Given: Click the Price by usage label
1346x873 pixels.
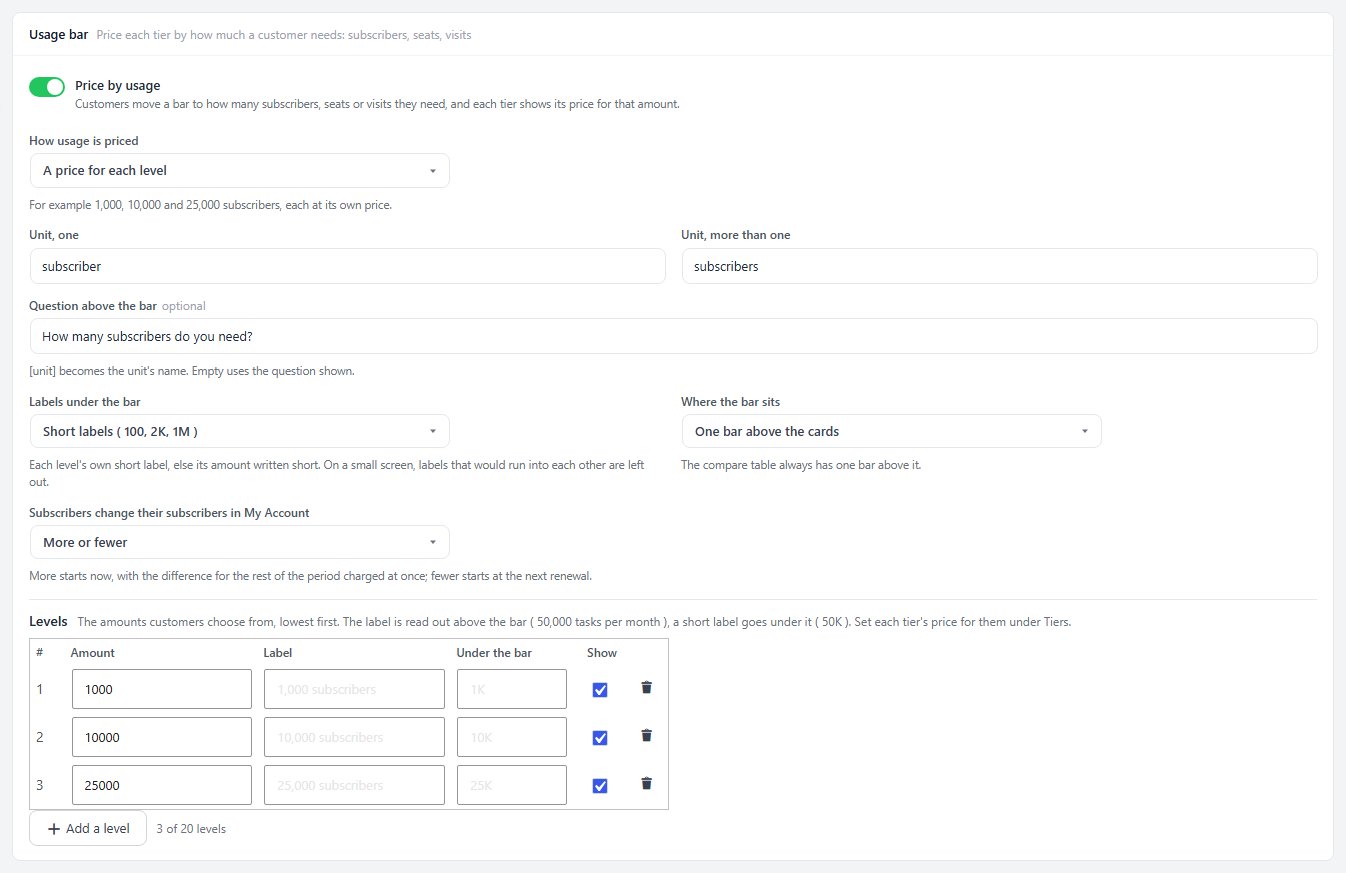Looking at the screenshot, I should click(118, 86).
